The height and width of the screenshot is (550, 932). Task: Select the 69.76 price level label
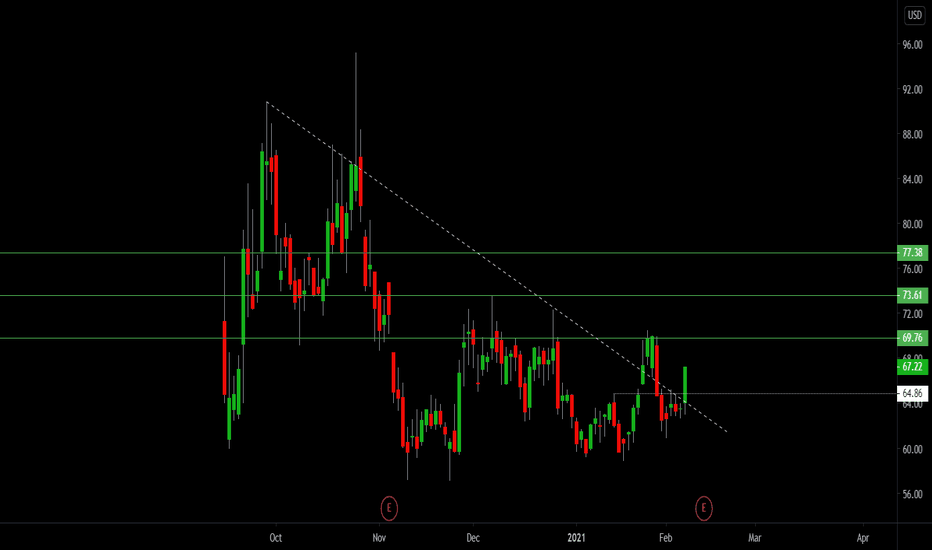click(912, 338)
